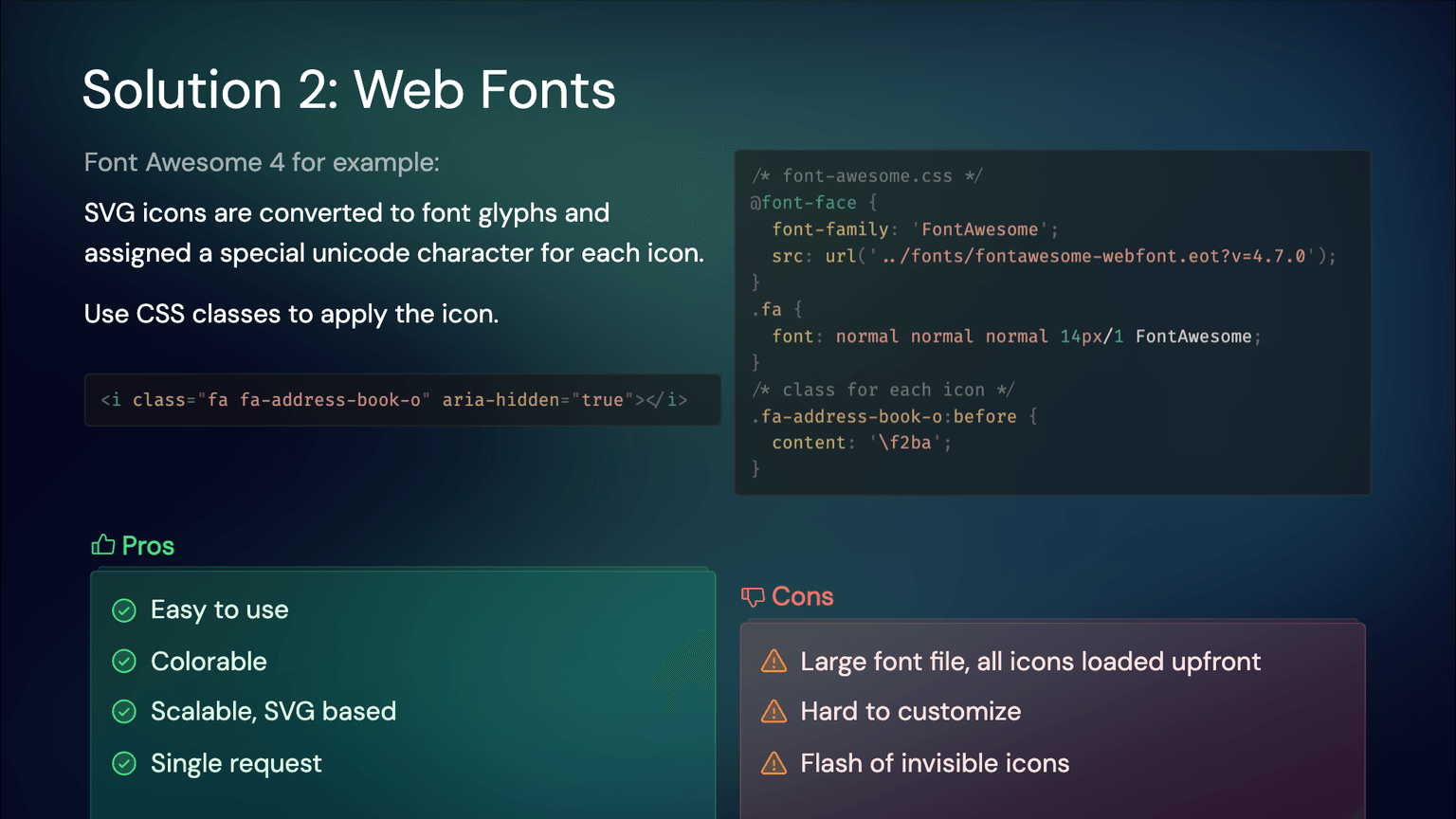Click the Font Awesome 4 for example subtitle
The width and height of the screenshot is (1456, 819).
(262, 162)
